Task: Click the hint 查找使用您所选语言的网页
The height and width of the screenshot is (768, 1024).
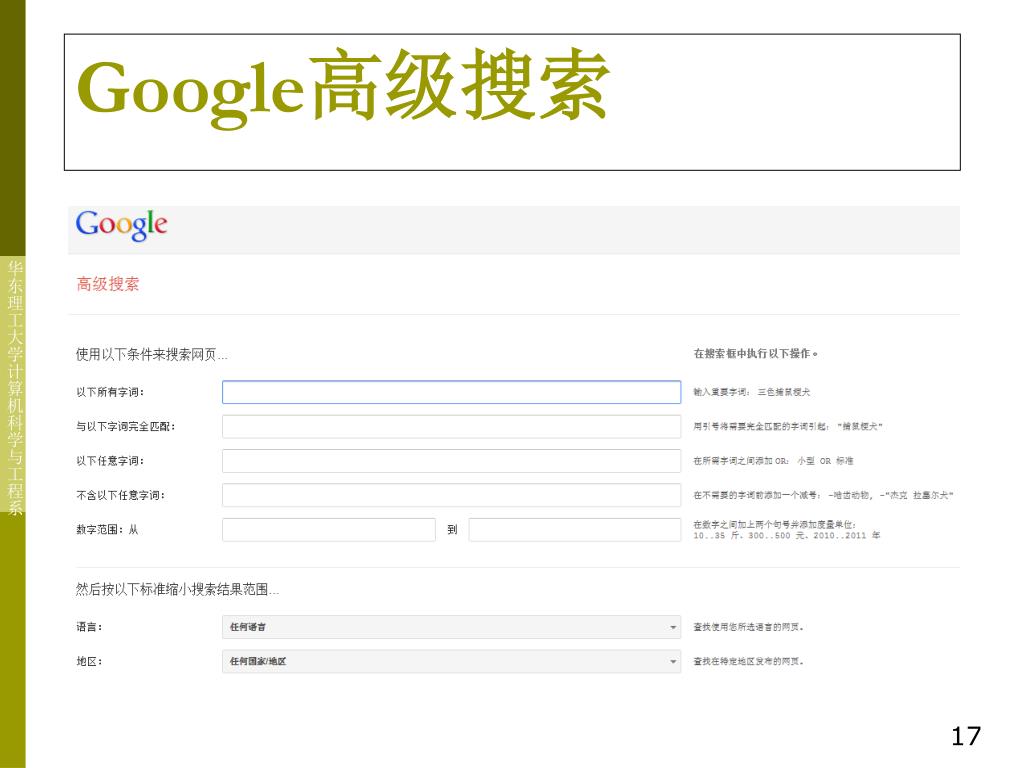Action: coord(748,627)
